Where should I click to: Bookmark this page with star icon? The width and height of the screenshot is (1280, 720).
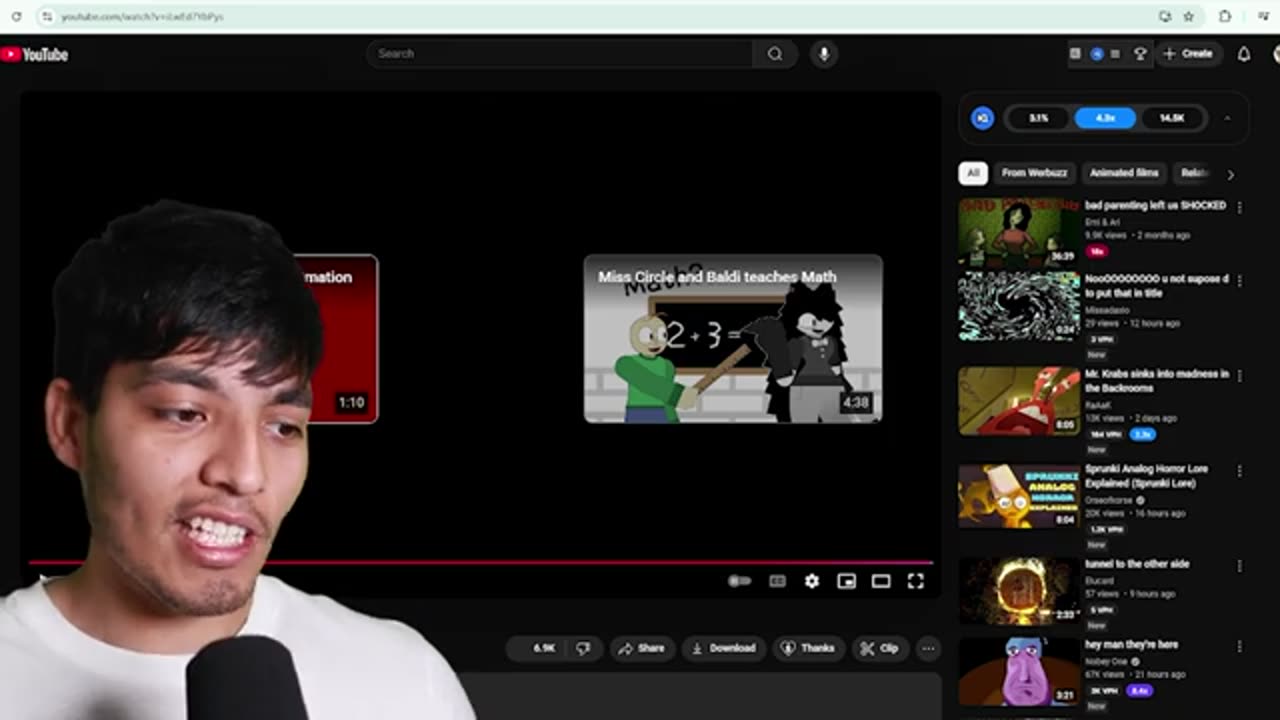1188,16
